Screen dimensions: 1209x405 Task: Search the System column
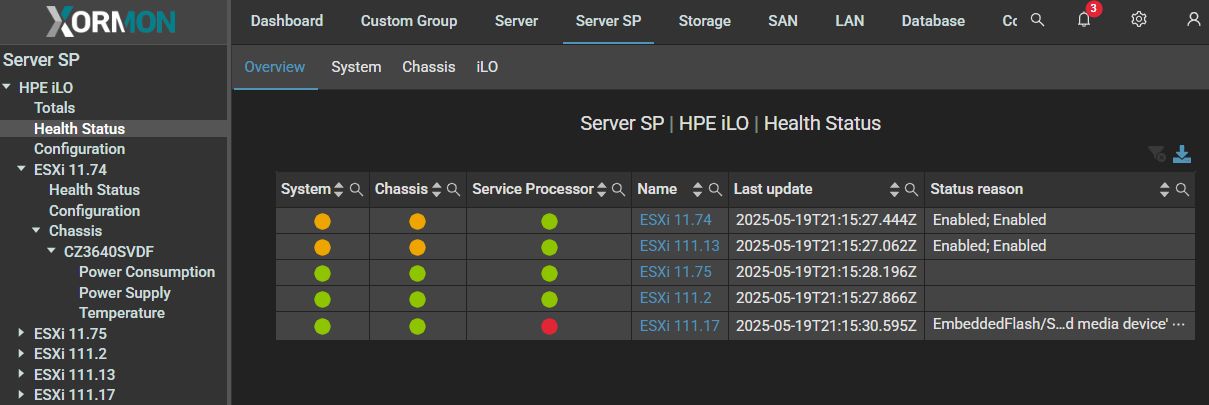point(356,189)
